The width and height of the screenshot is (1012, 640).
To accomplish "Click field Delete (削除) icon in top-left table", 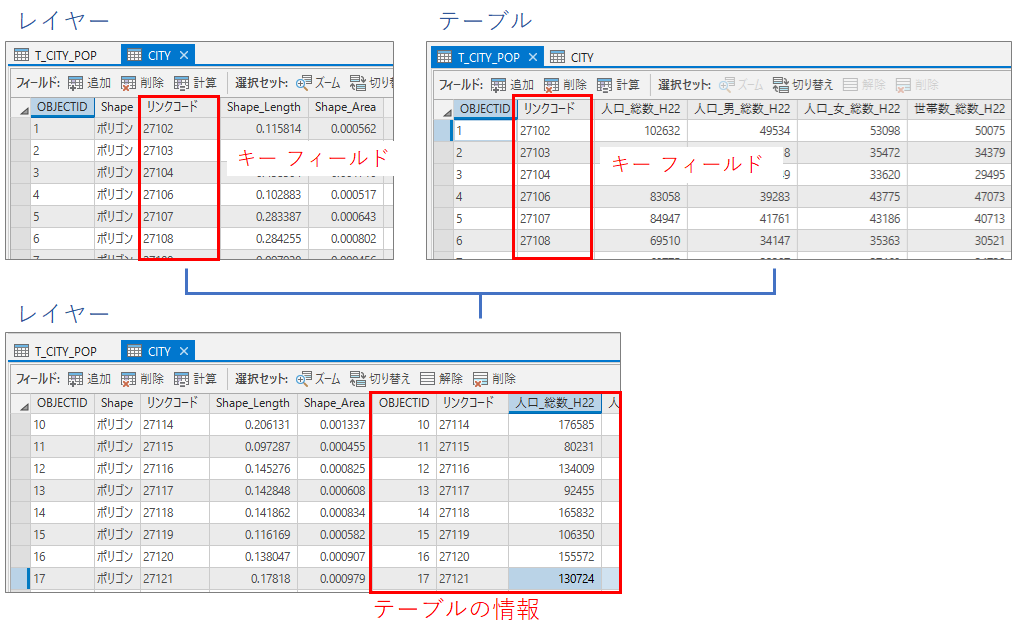I will tap(129, 83).
